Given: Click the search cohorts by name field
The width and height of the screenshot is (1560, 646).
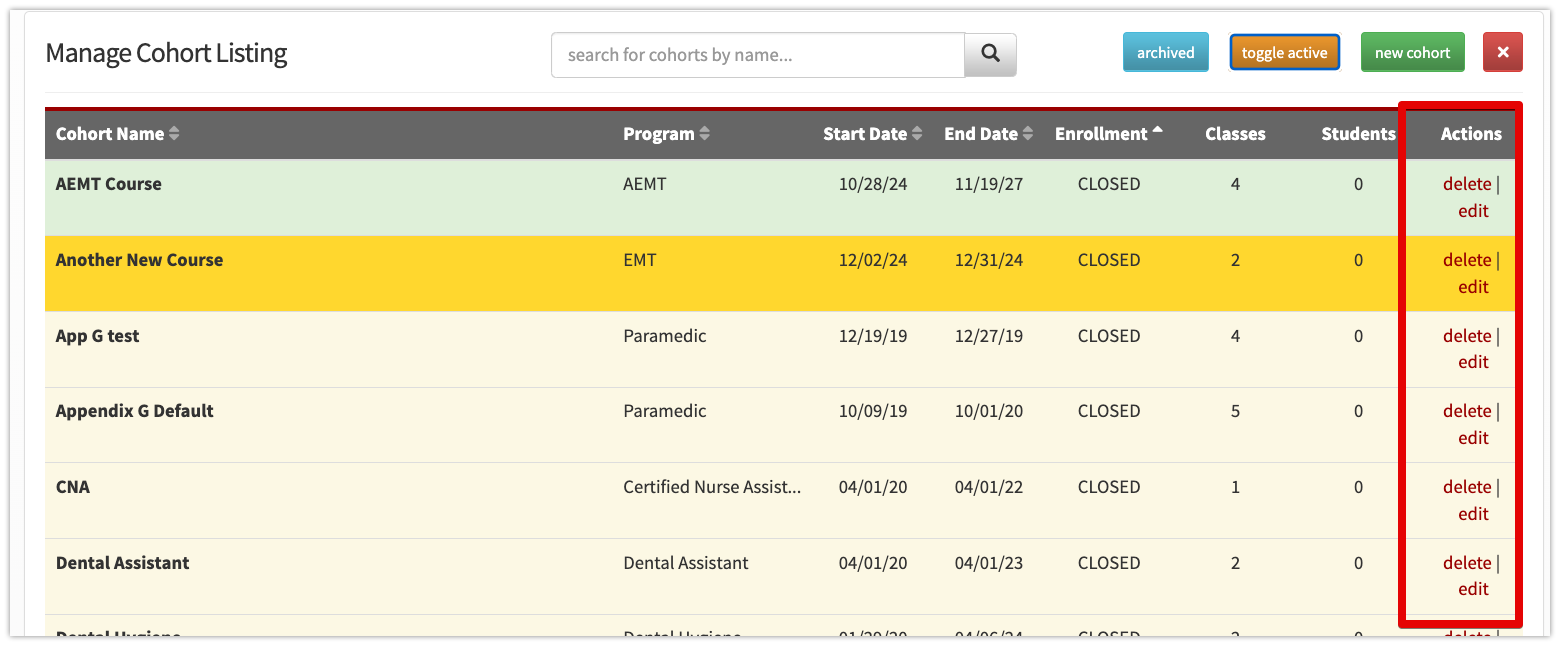Looking at the screenshot, I should [758, 55].
